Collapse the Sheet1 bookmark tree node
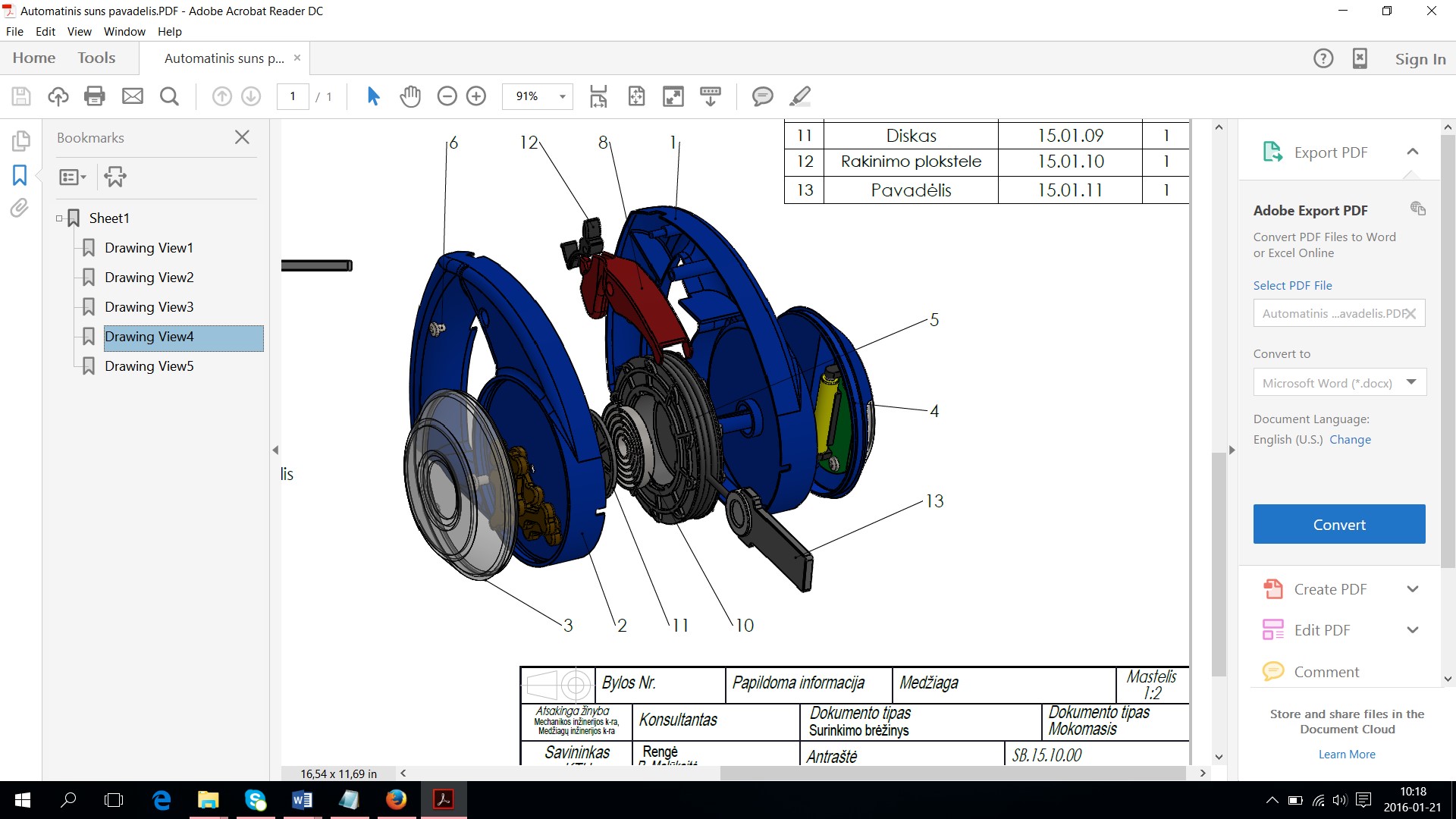This screenshot has width=1456, height=819. [x=59, y=218]
